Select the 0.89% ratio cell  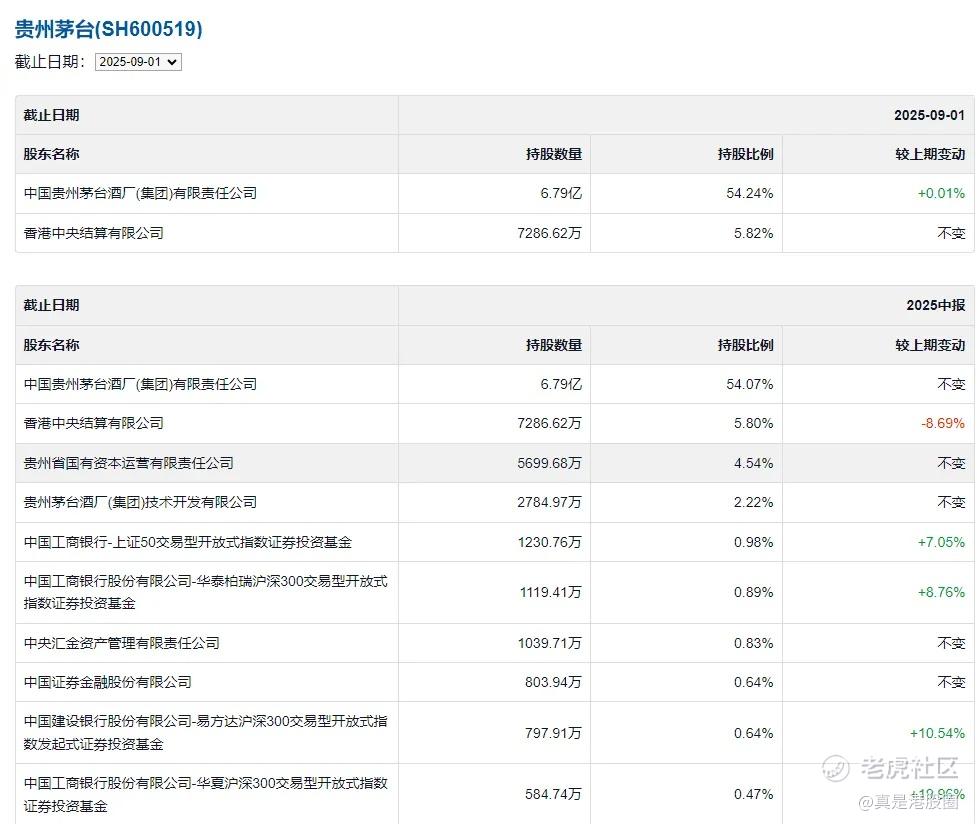(753, 592)
